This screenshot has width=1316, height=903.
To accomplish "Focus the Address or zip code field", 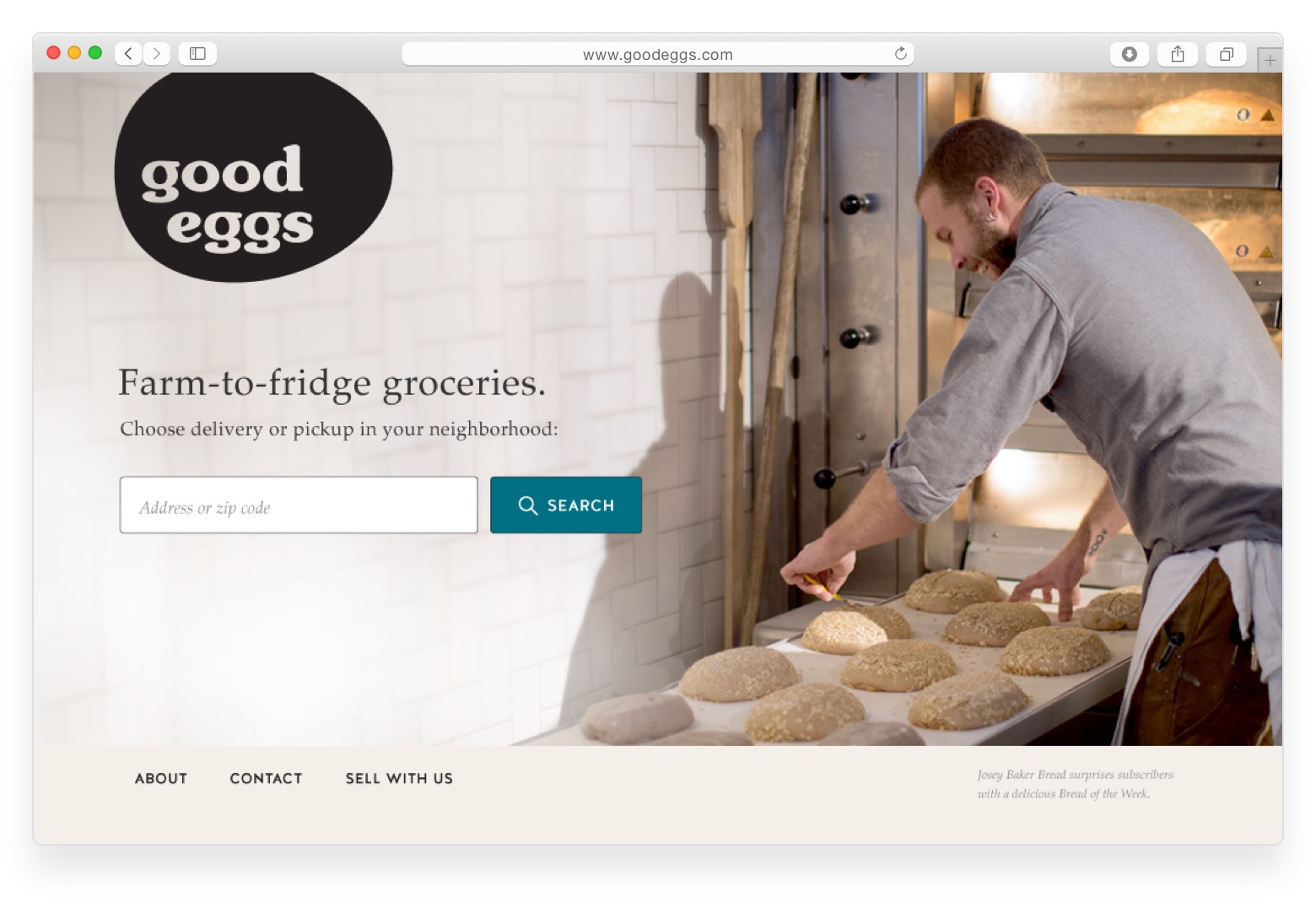I will pyautogui.click(x=299, y=505).
